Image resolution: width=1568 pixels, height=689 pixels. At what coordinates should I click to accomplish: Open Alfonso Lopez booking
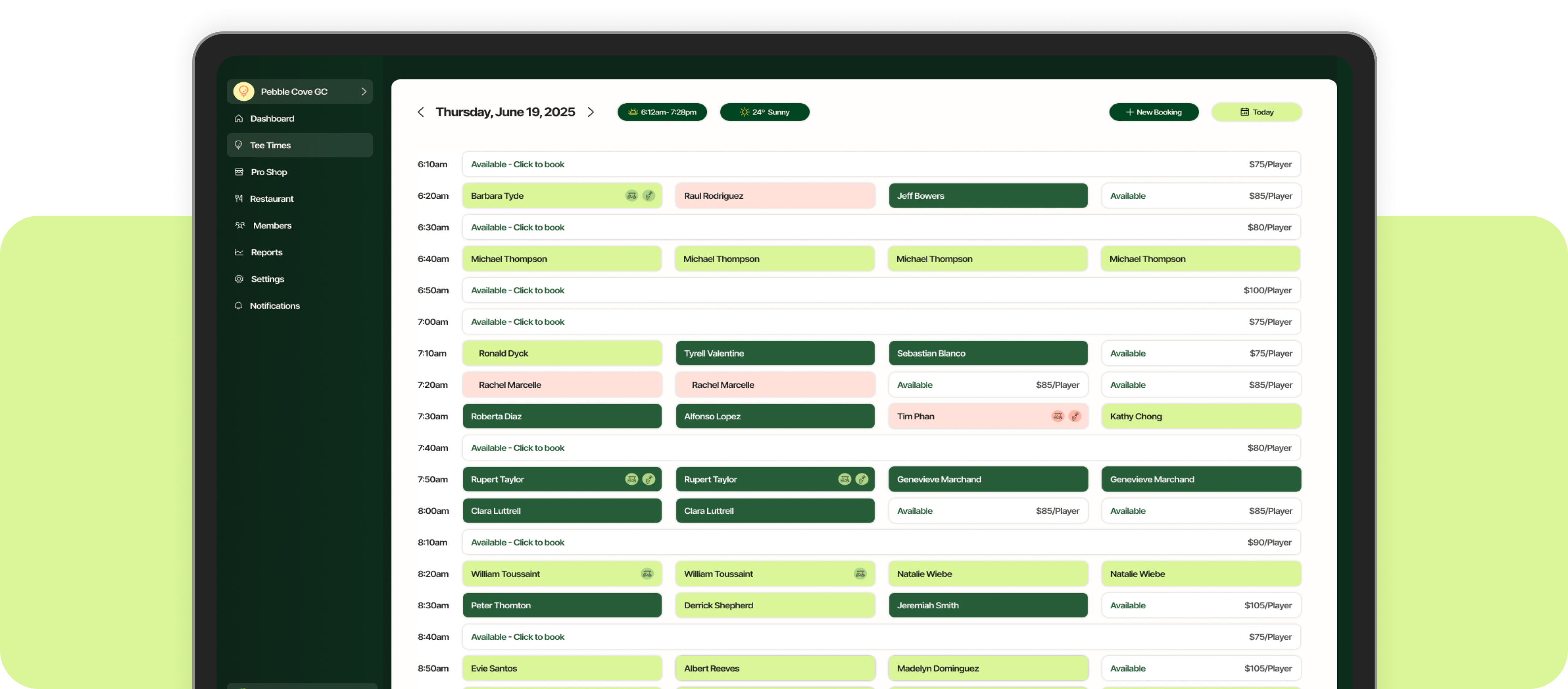point(775,416)
